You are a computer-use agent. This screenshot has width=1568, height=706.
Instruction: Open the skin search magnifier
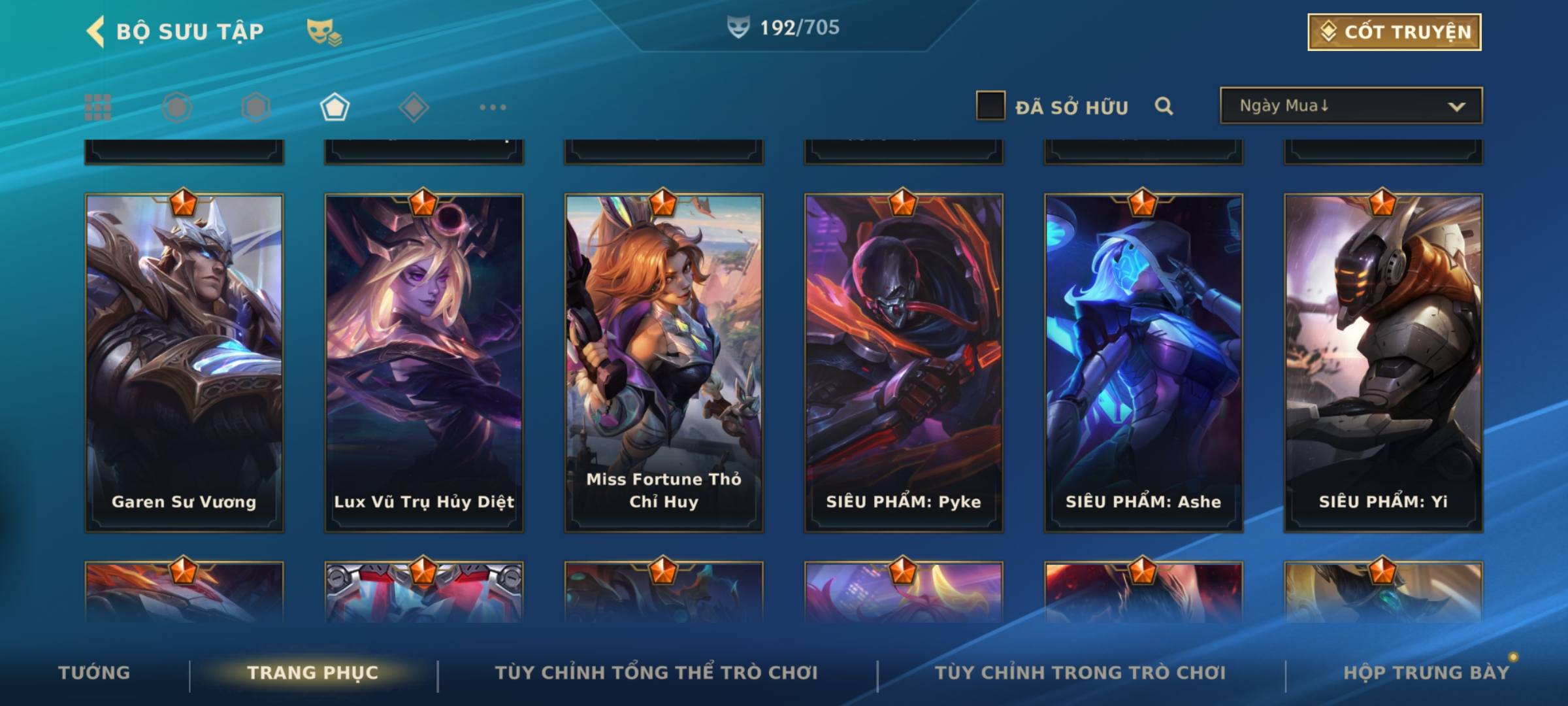pos(1164,106)
